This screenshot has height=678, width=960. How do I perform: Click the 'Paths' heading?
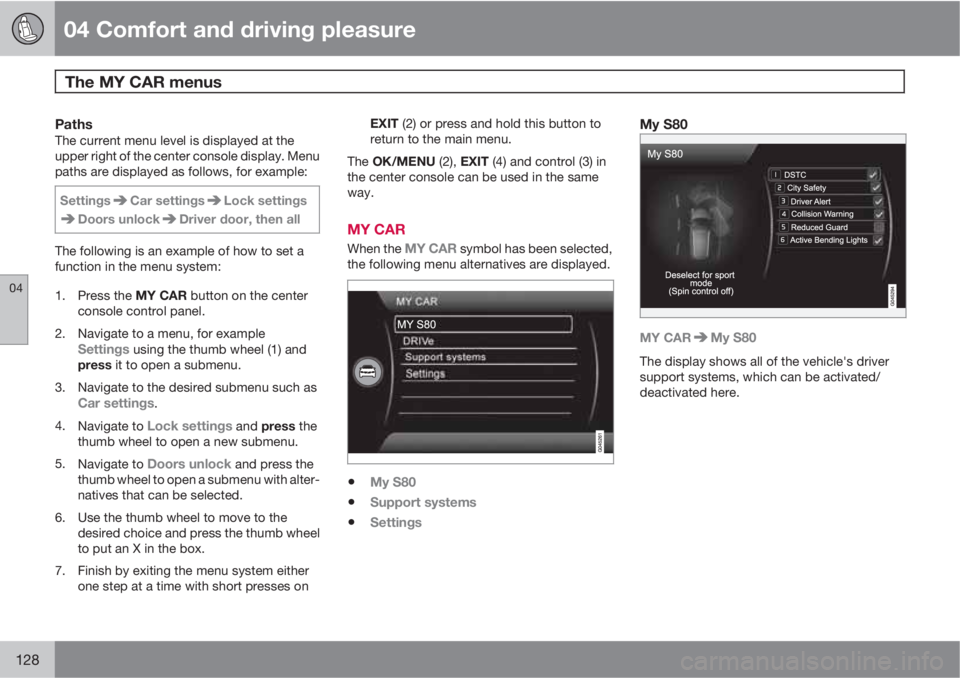click(73, 124)
